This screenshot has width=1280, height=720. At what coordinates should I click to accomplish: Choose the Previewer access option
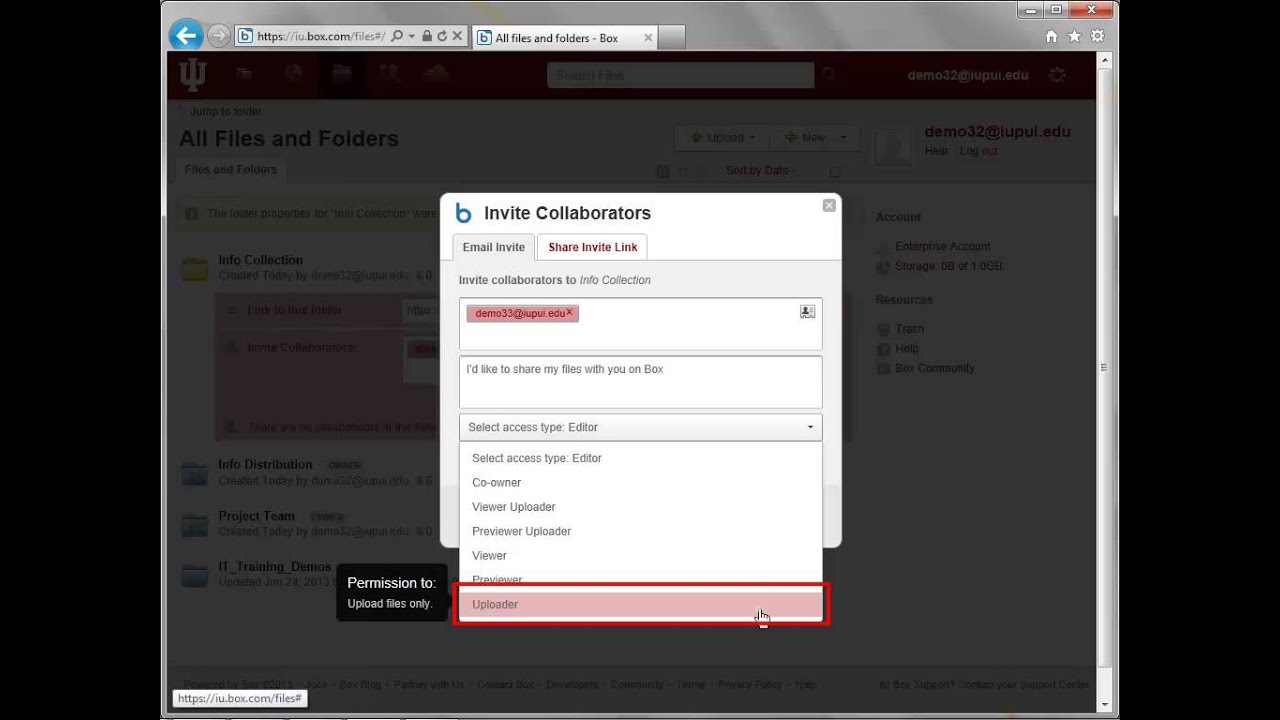(641, 578)
